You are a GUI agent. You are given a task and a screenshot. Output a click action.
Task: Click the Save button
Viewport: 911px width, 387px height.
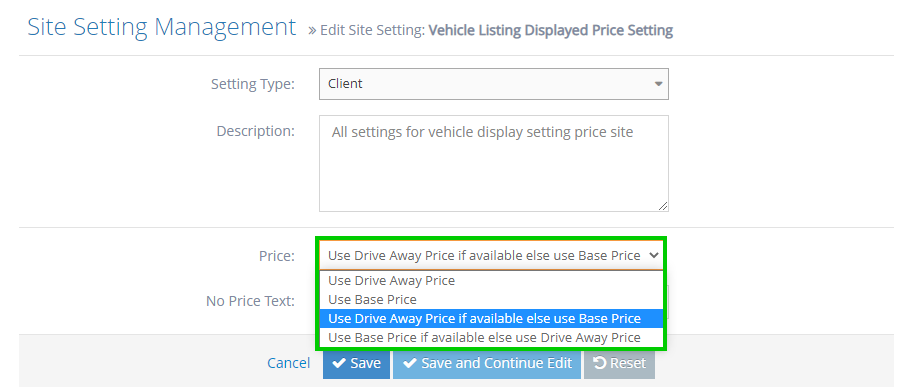[356, 363]
